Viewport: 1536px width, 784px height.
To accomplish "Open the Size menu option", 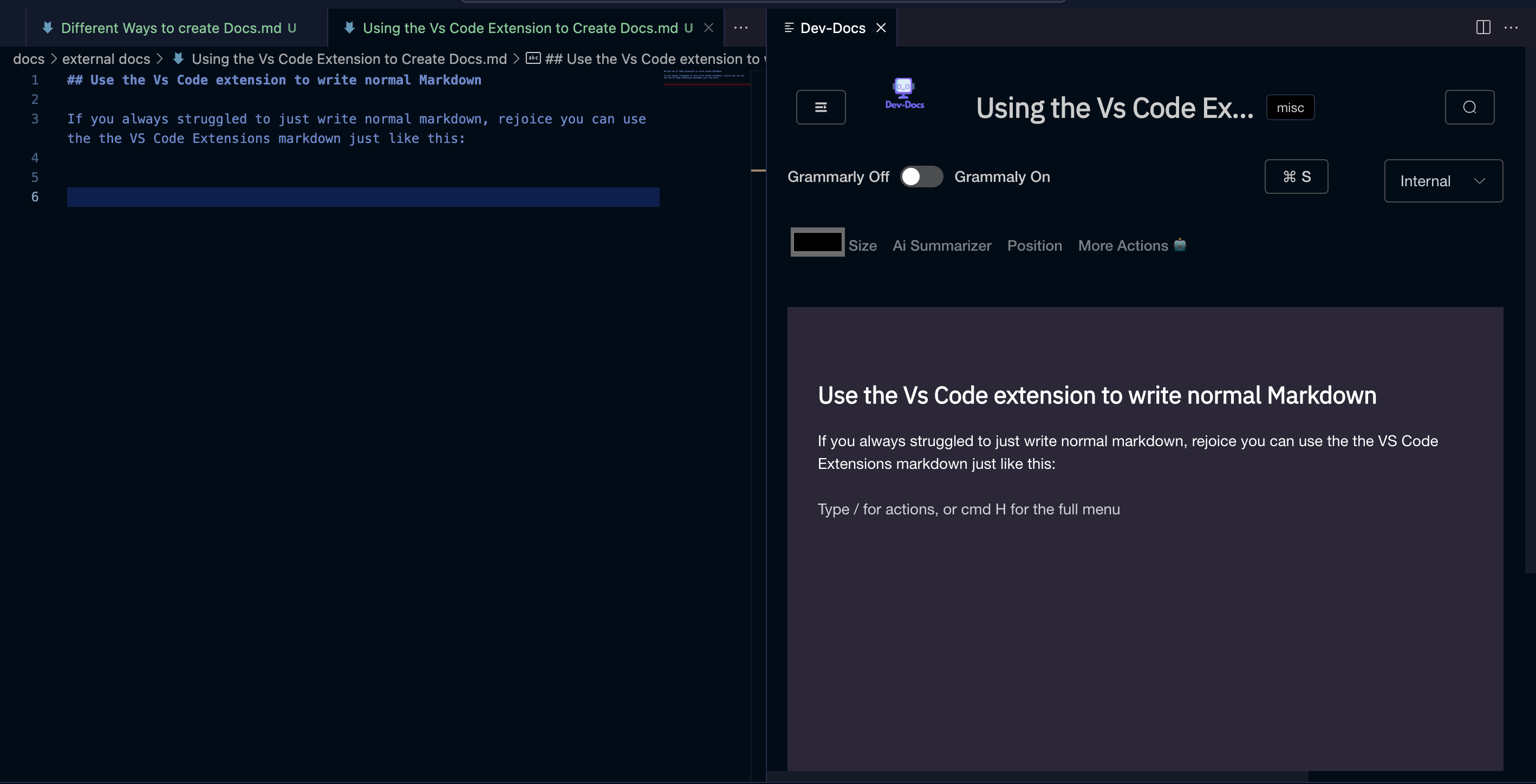I will (862, 246).
